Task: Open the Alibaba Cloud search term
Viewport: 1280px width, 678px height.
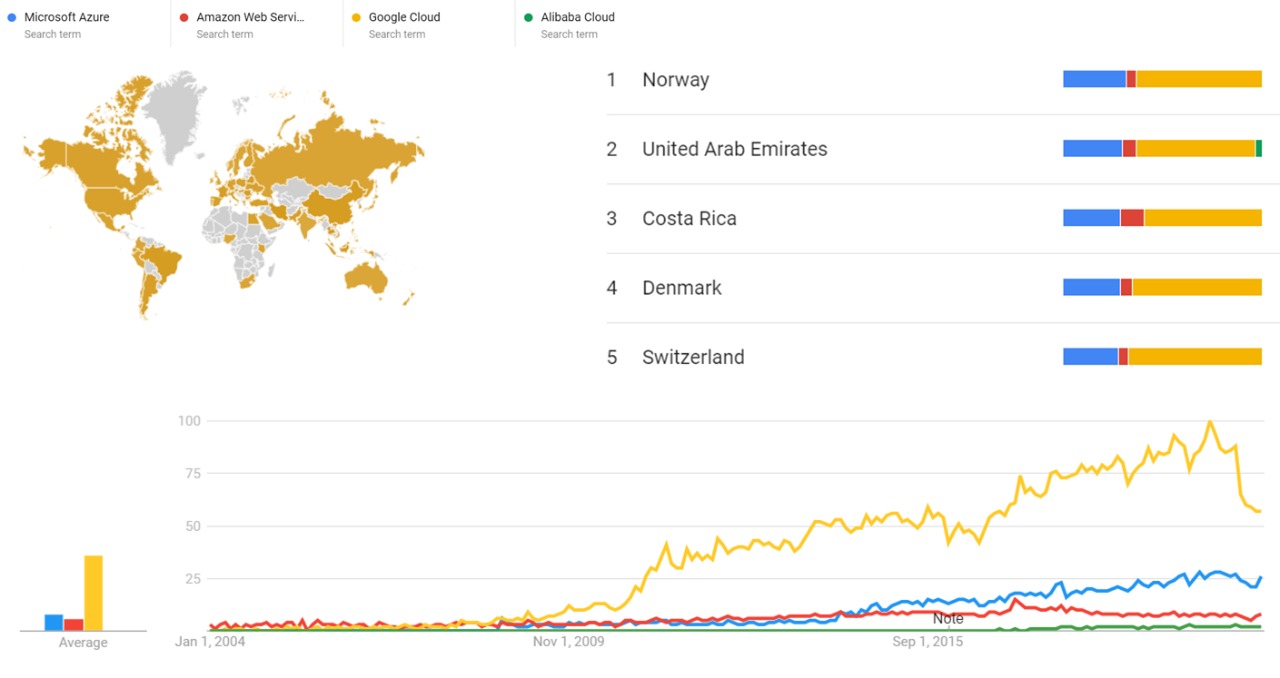Action: pos(578,18)
